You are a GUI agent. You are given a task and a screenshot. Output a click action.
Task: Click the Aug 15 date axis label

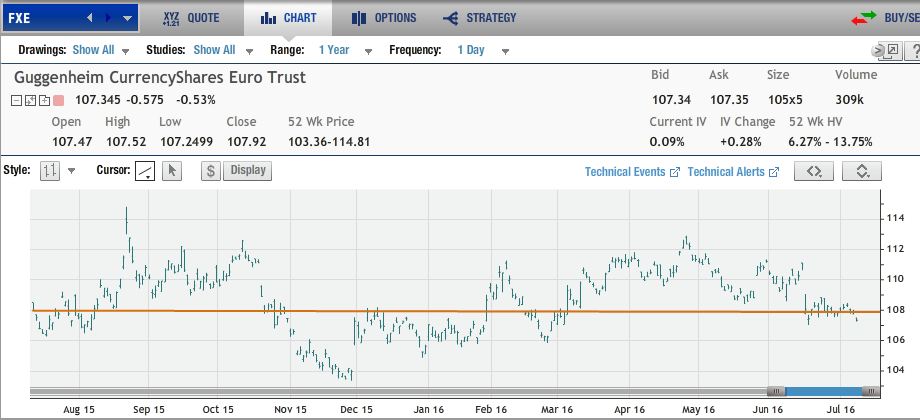(x=80, y=409)
